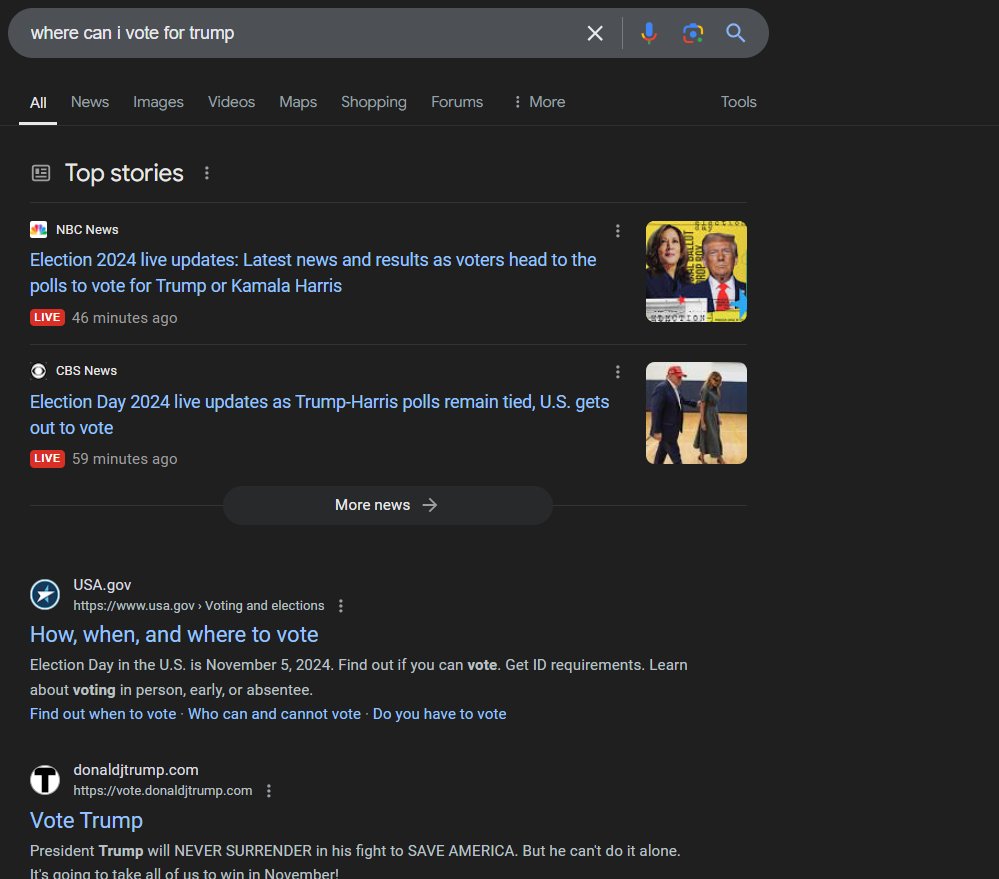Open How, when, and where to vote
999x879 pixels.
174,634
